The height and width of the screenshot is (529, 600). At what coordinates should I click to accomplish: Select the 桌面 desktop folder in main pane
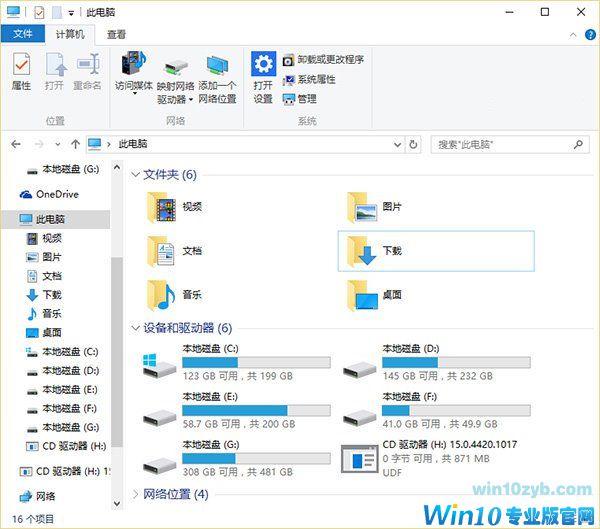(x=374, y=295)
